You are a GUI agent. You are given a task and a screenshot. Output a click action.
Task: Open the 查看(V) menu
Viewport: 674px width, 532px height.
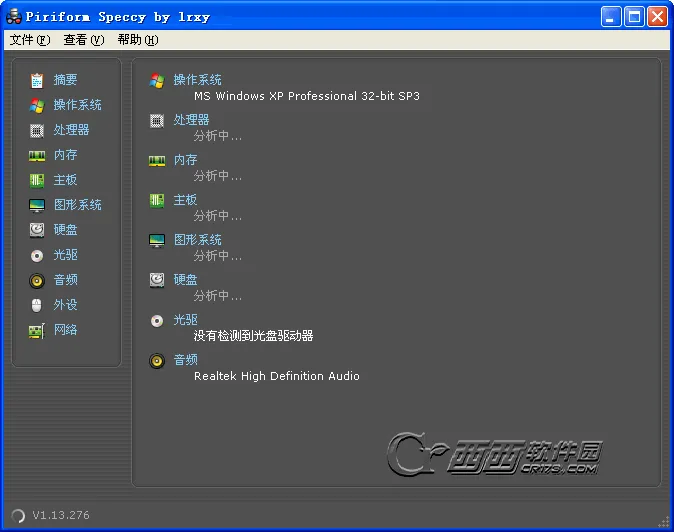(83, 40)
